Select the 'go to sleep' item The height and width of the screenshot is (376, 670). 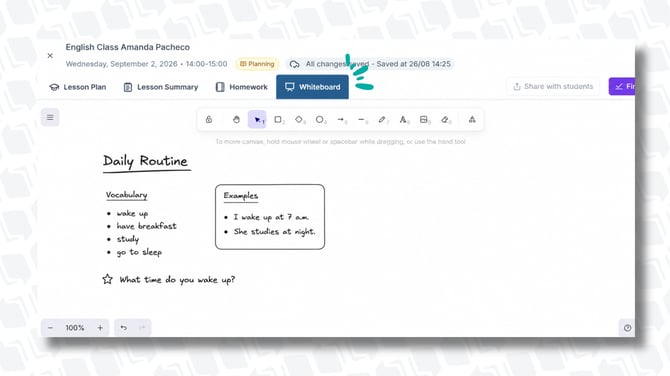pyautogui.click(x=139, y=253)
